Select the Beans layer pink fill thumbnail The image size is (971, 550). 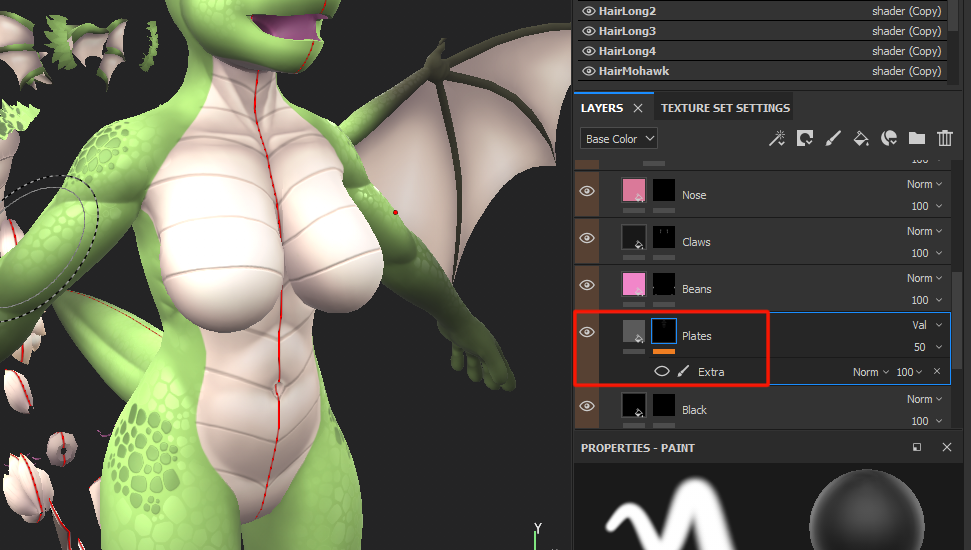click(634, 284)
